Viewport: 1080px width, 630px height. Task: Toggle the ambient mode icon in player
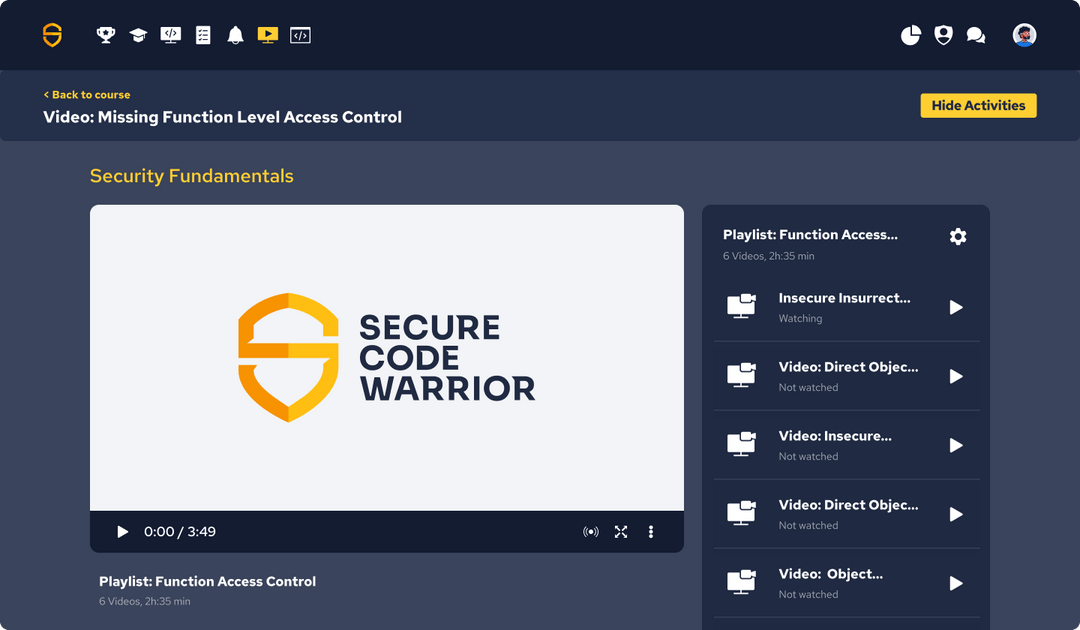click(x=591, y=531)
